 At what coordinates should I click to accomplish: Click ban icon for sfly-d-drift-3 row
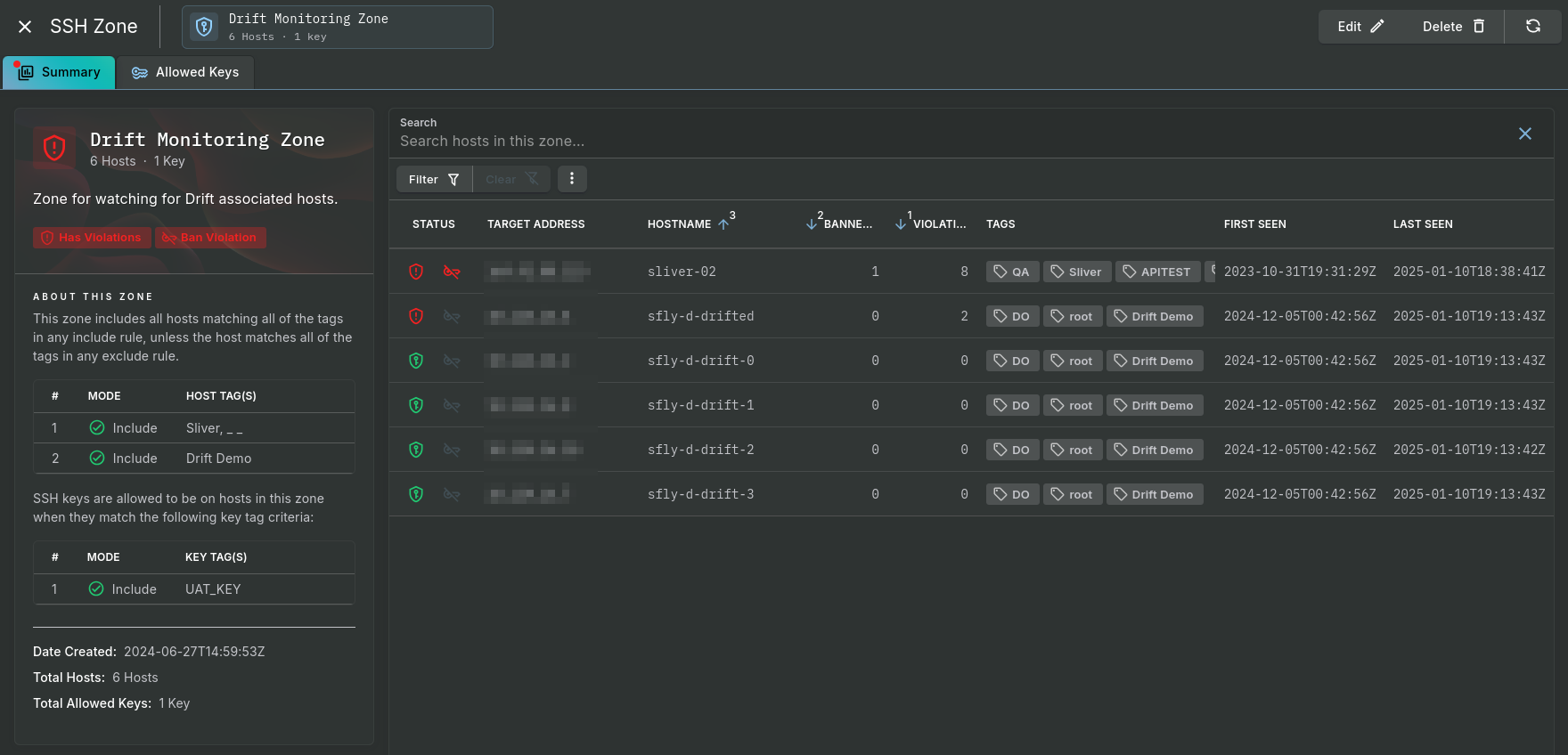(x=452, y=494)
